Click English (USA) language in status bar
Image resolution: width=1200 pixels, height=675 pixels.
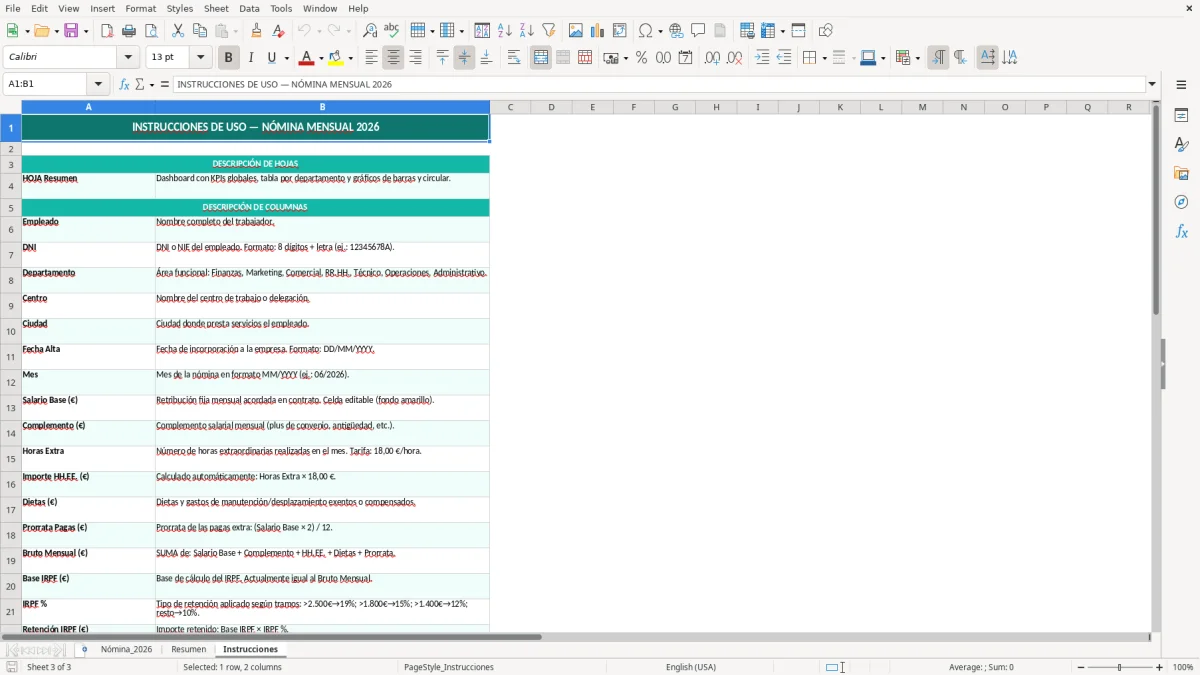[691, 667]
